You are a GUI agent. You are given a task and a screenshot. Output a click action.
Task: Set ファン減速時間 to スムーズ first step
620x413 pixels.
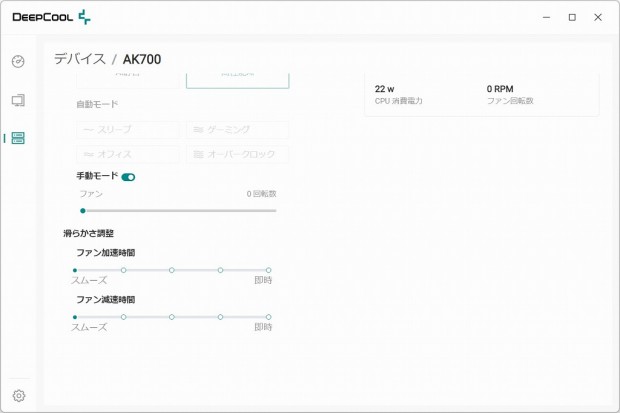click(x=75, y=317)
